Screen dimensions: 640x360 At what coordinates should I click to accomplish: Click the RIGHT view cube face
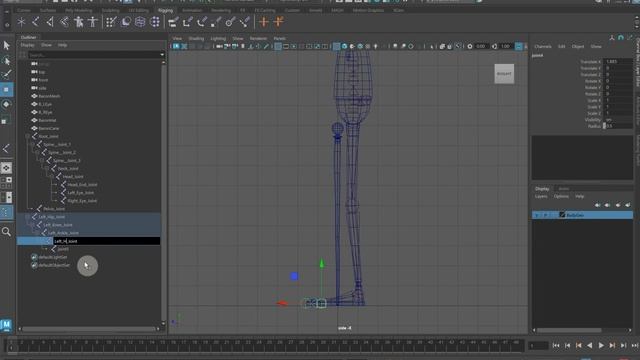(x=504, y=74)
